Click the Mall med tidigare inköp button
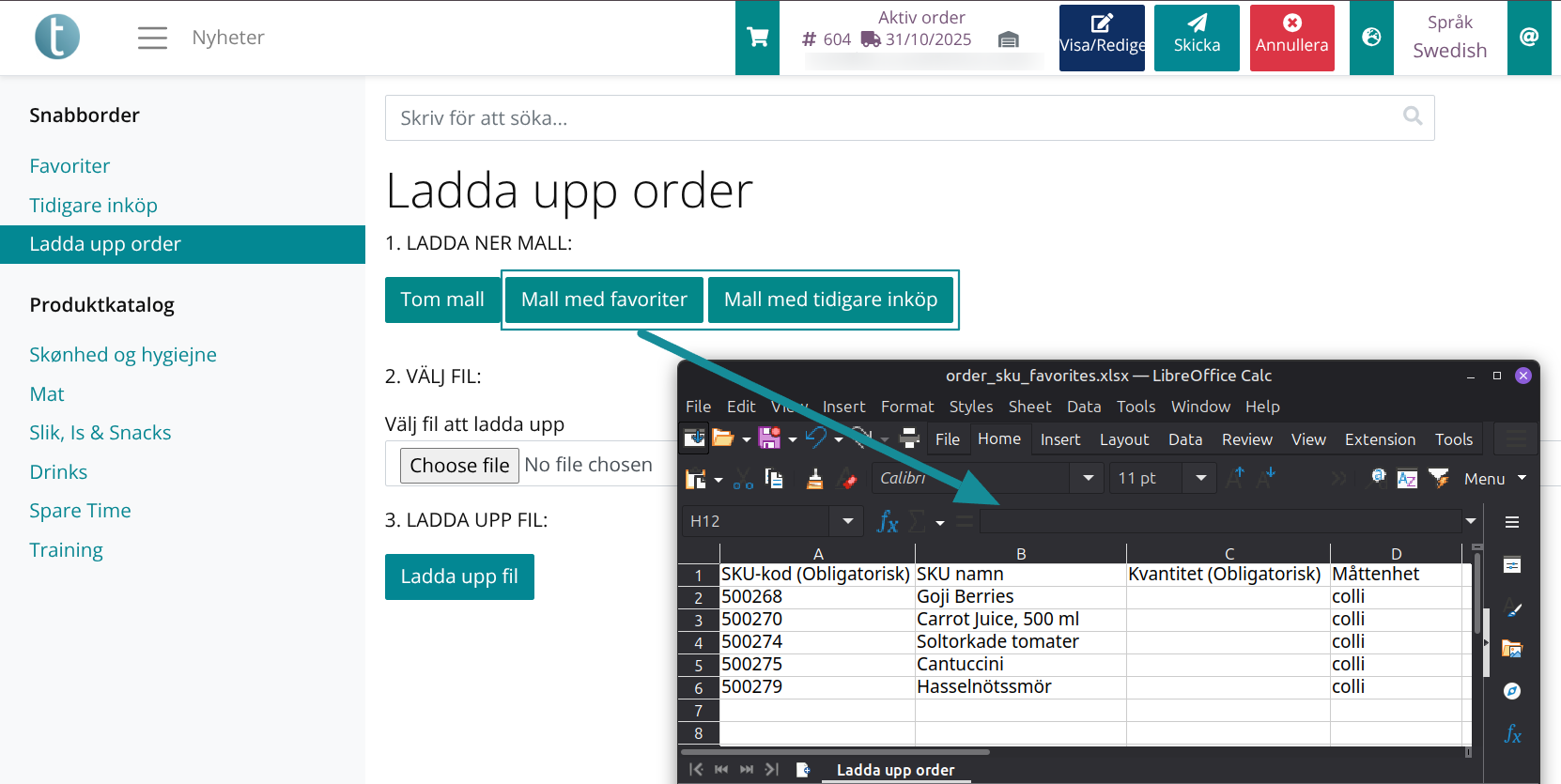The width and height of the screenshot is (1561, 784). [830, 300]
